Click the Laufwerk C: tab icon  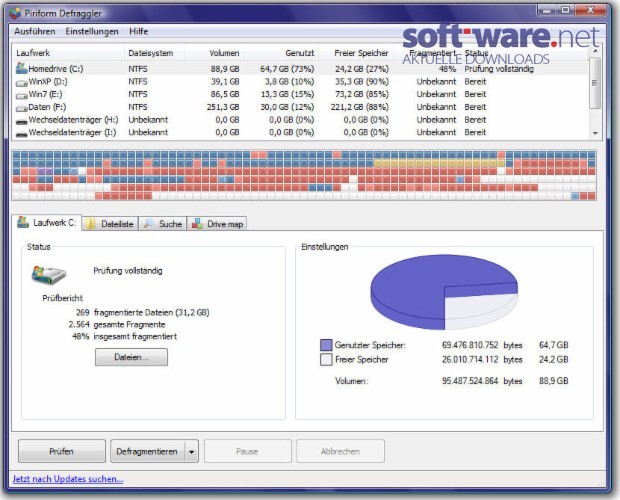click(x=23, y=222)
